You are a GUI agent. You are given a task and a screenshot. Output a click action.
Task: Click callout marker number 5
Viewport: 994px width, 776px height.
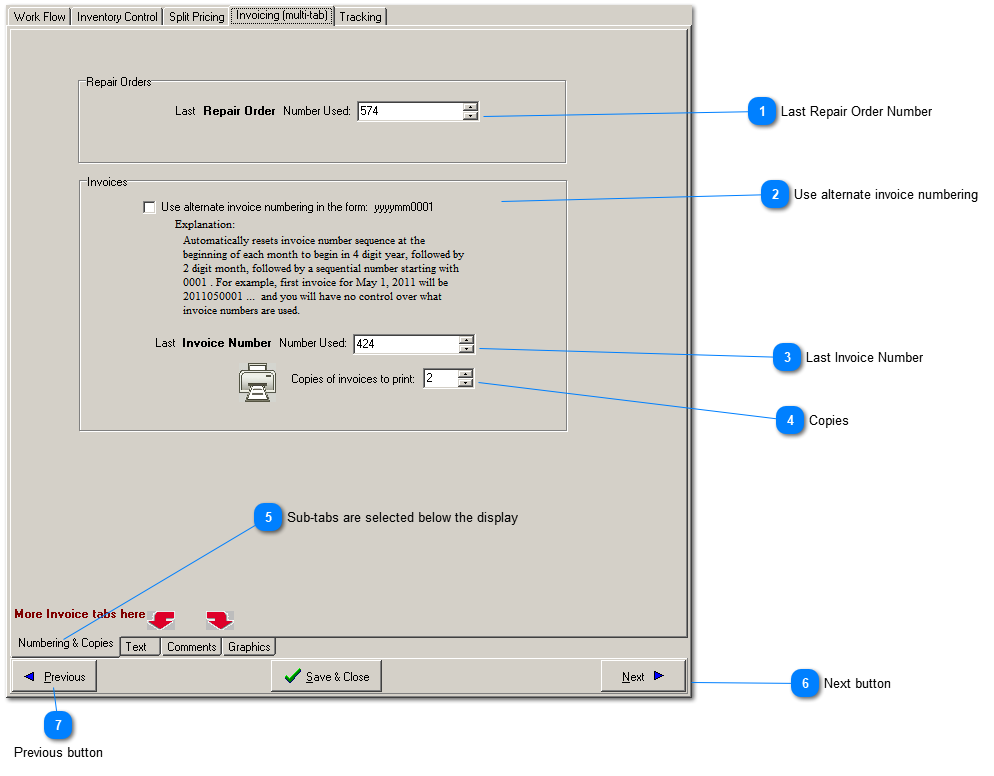tap(268, 518)
